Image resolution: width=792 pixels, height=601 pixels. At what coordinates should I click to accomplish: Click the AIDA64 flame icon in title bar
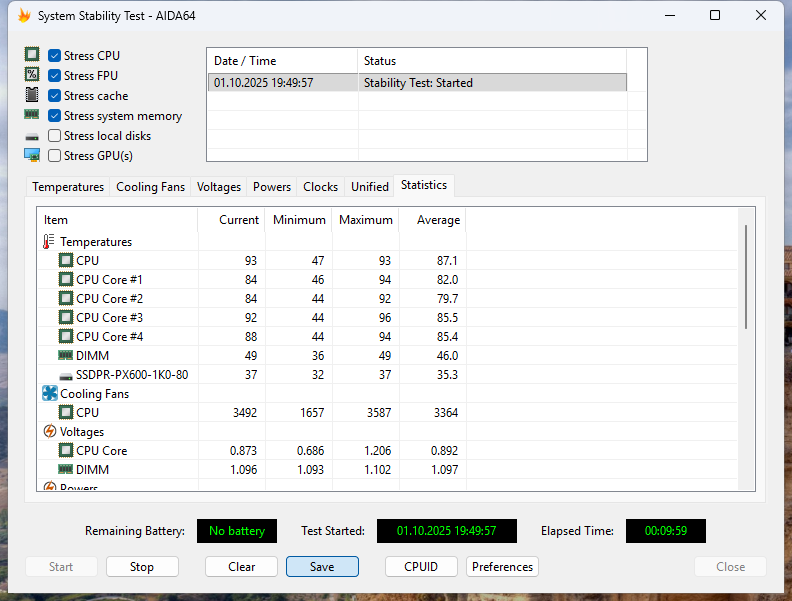coord(24,16)
